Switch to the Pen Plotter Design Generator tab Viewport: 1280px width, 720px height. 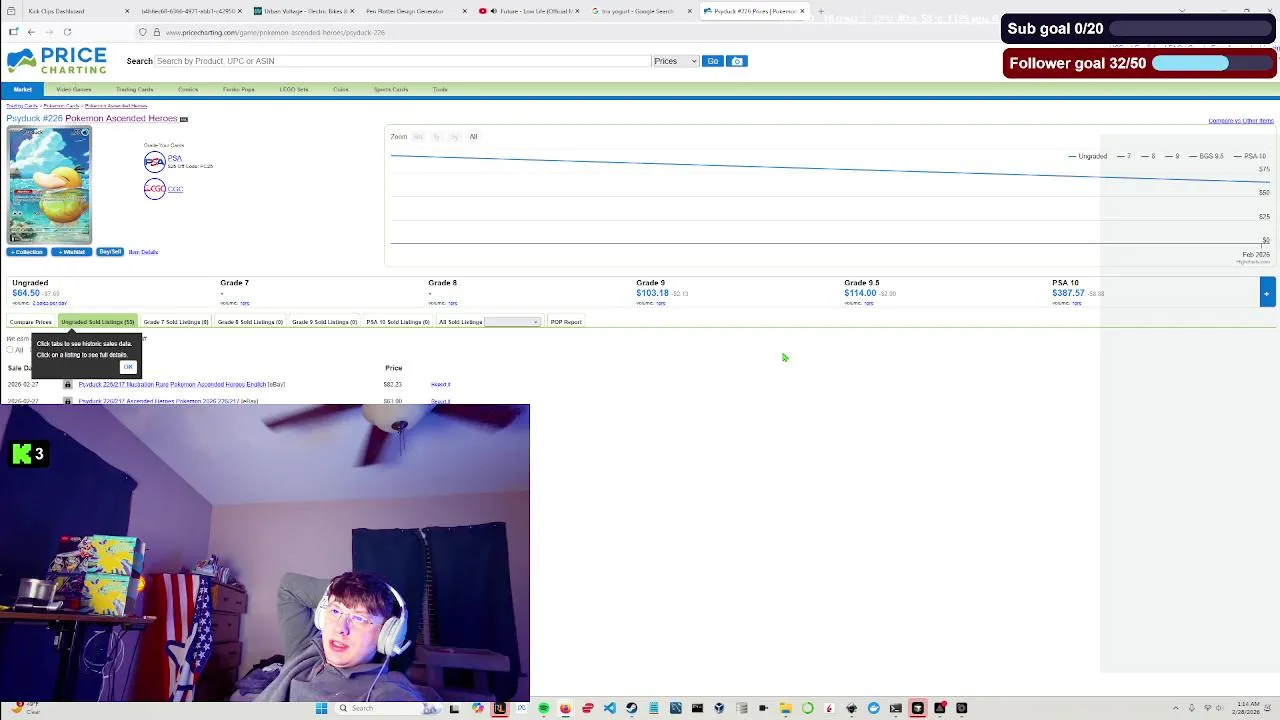tap(405, 11)
